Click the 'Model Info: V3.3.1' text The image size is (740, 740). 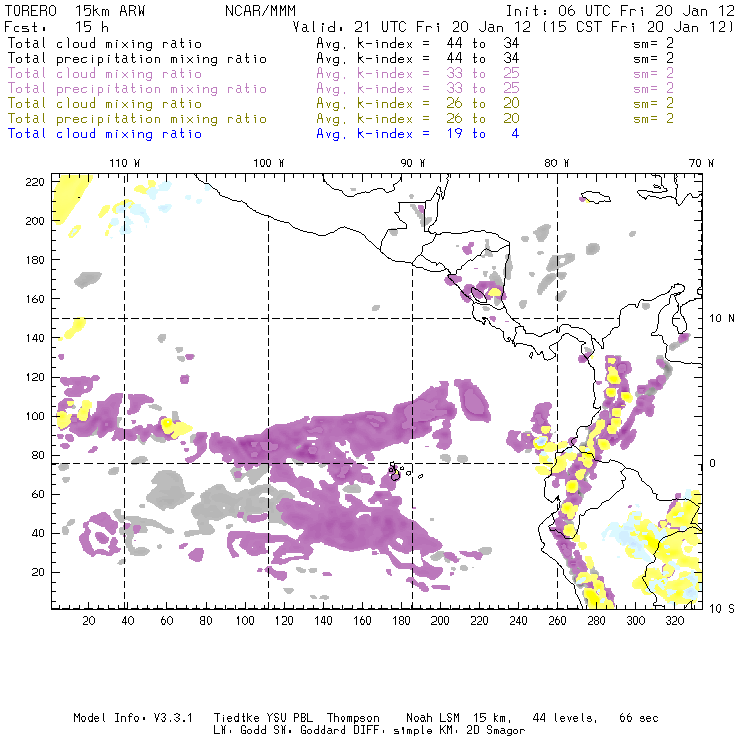[x=133, y=718]
